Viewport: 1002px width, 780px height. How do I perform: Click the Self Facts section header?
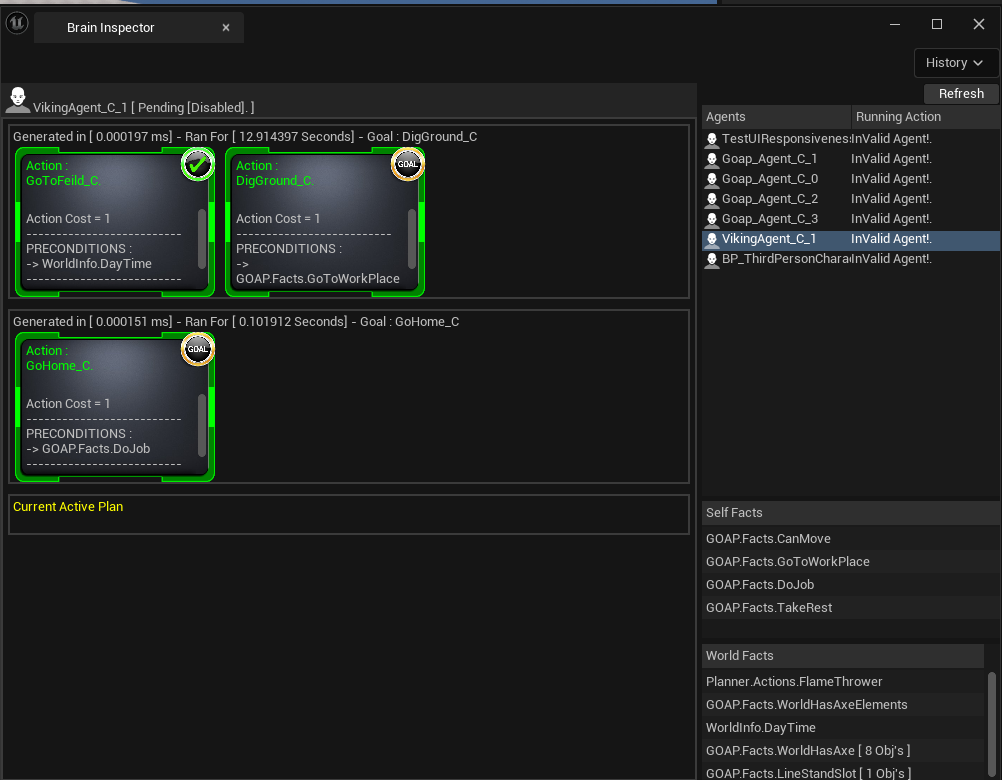pos(850,512)
